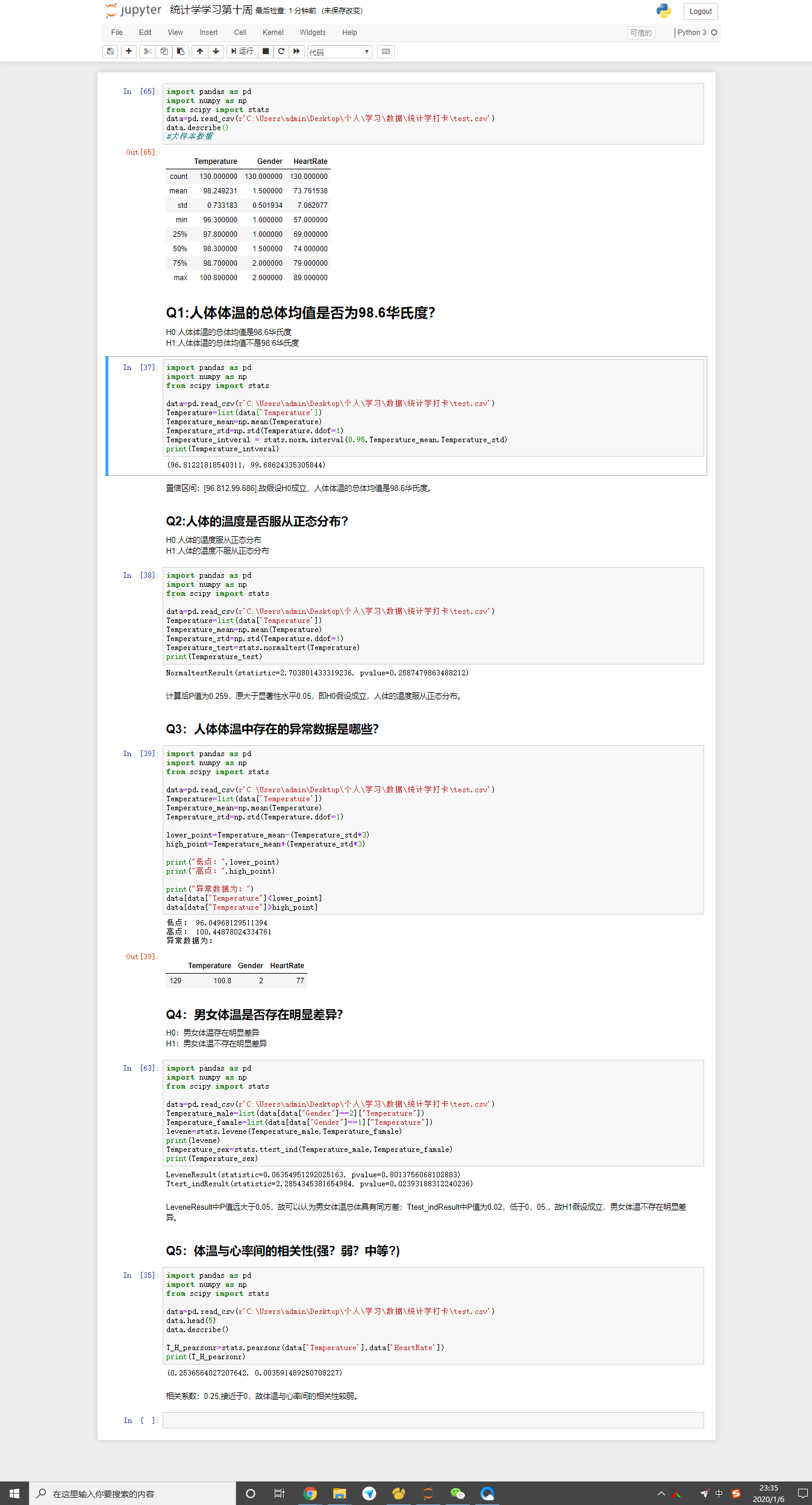Click the Jupyter logo
Image resolution: width=812 pixels, height=1505 pixels.
pyautogui.click(x=134, y=10)
